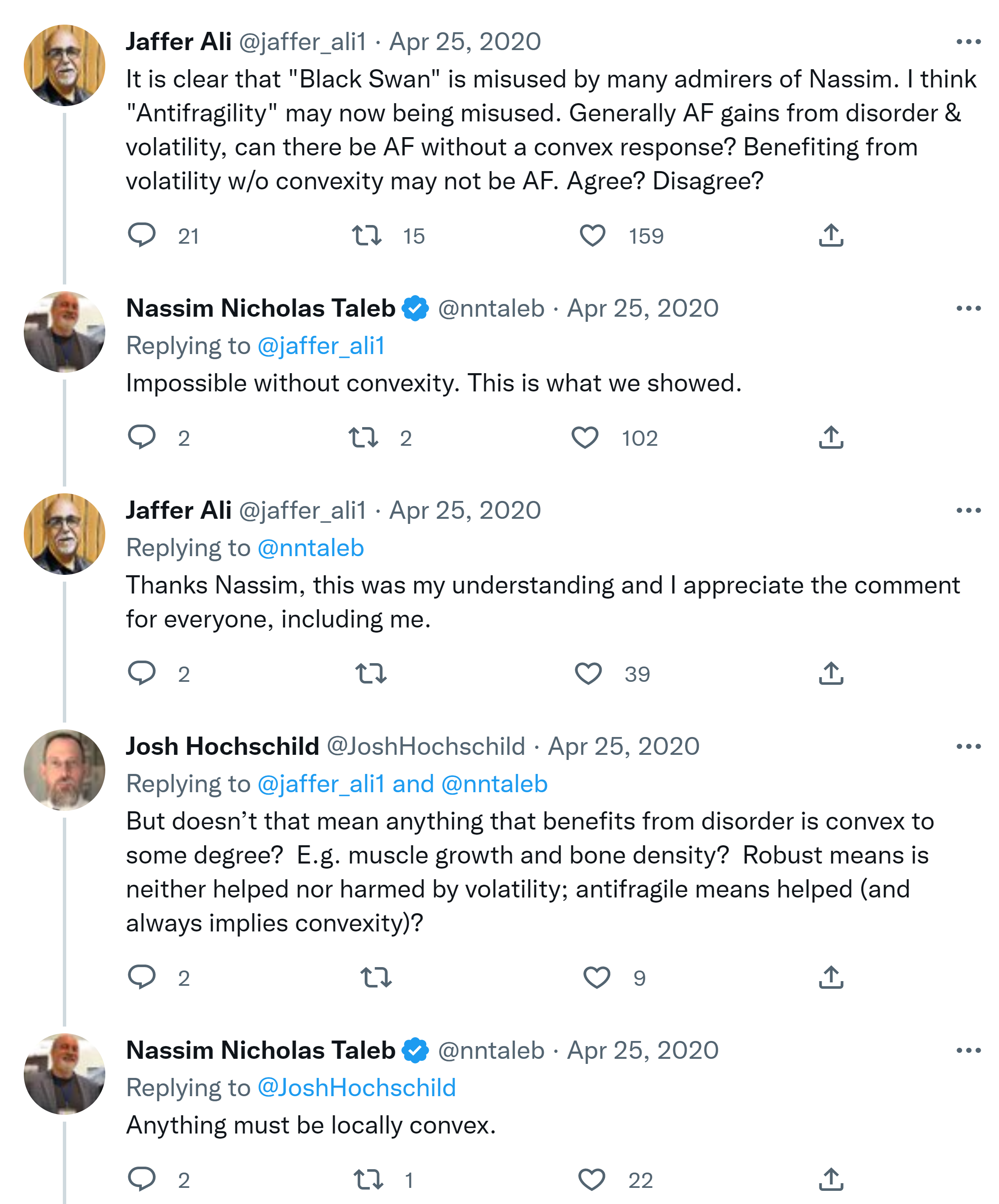Open more options on Taleb's first reply
This screenshot has height=1204, width=999.
click(x=968, y=309)
